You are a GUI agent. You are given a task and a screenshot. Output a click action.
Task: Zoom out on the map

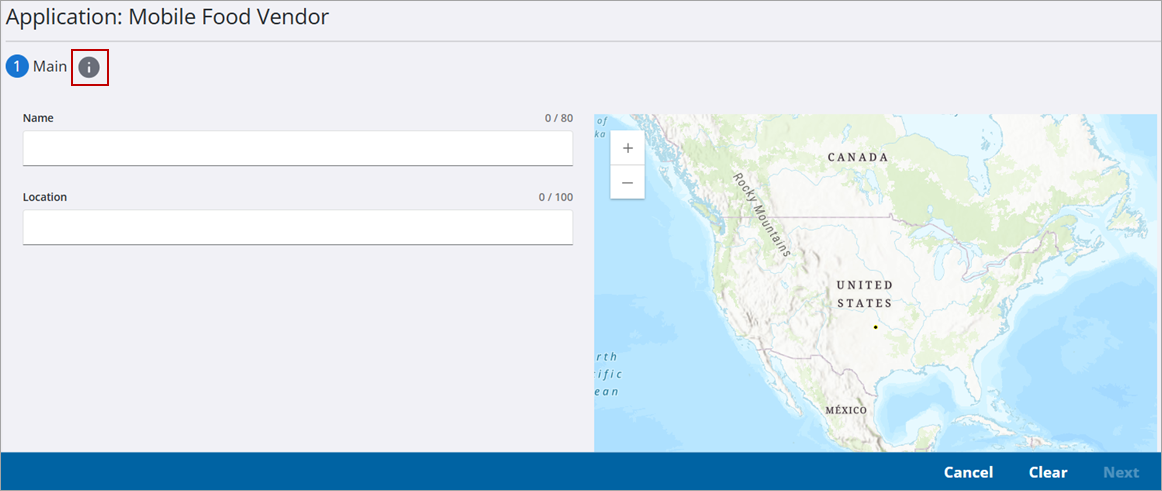coord(627,182)
